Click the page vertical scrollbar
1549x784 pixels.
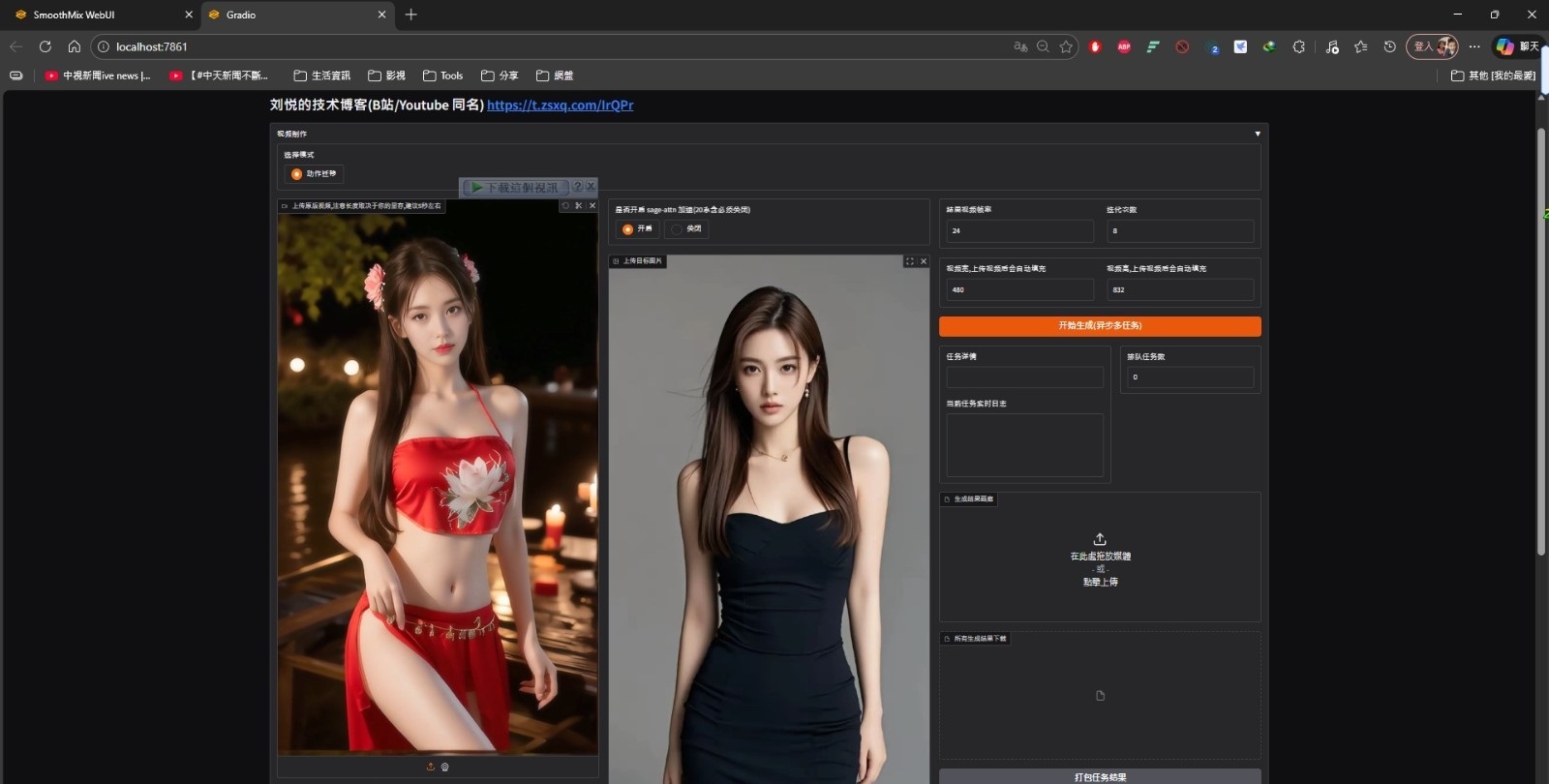click(x=1541, y=339)
